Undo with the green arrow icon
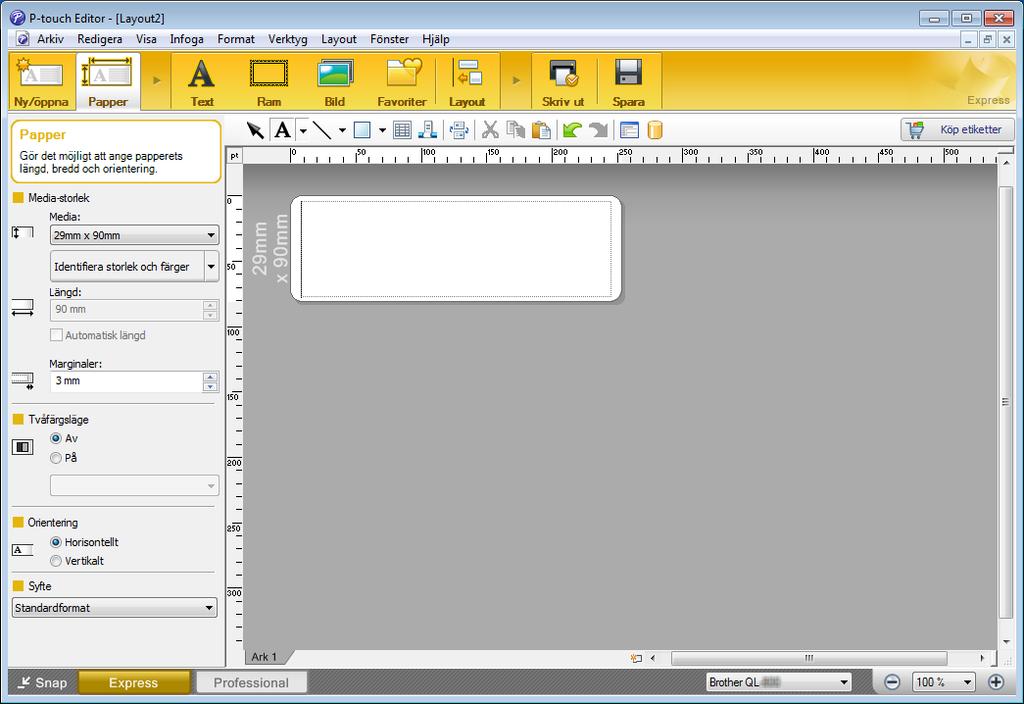The image size is (1024, 704). click(573, 130)
